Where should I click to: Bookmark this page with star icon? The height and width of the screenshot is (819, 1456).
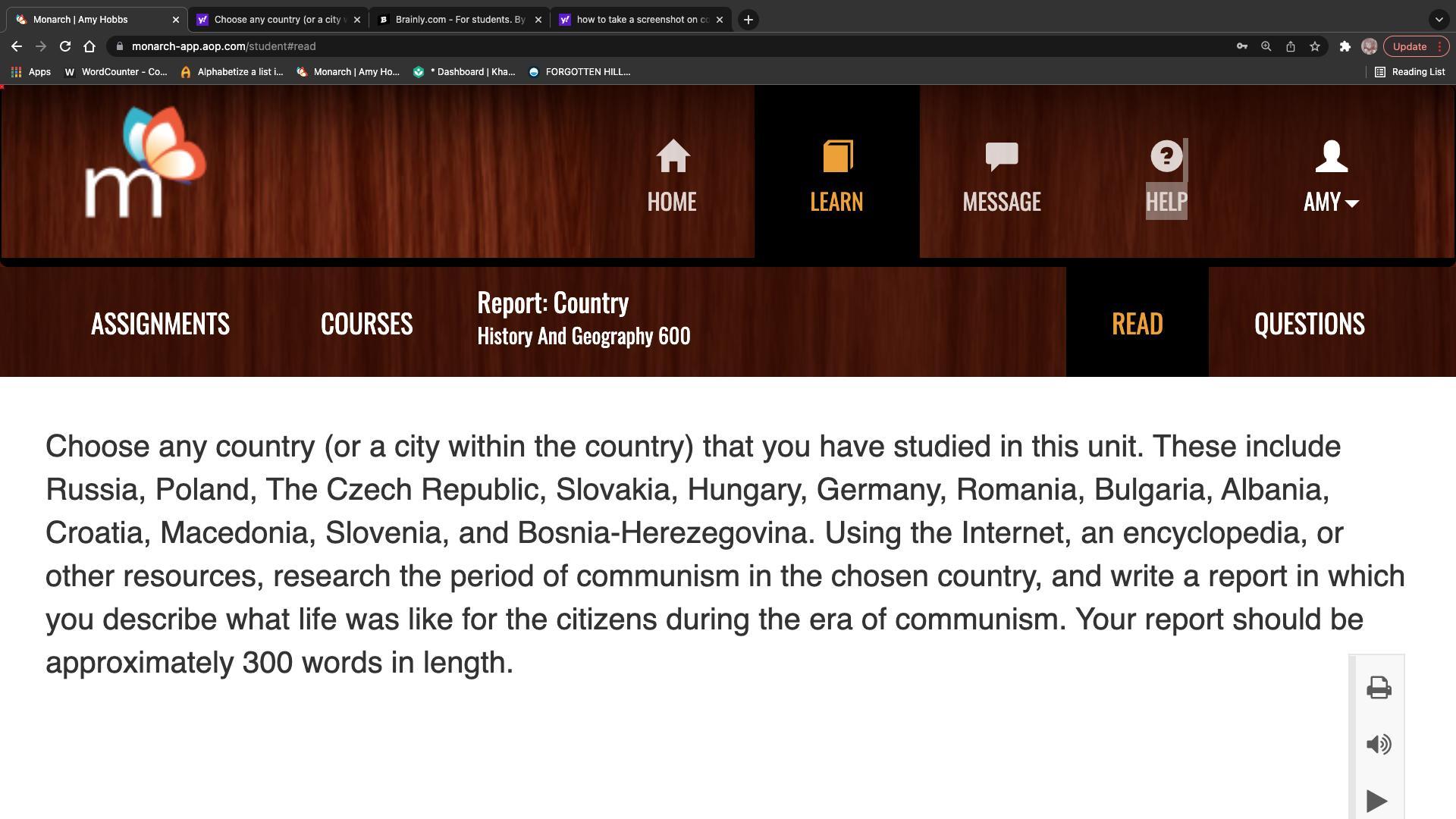tap(1315, 46)
